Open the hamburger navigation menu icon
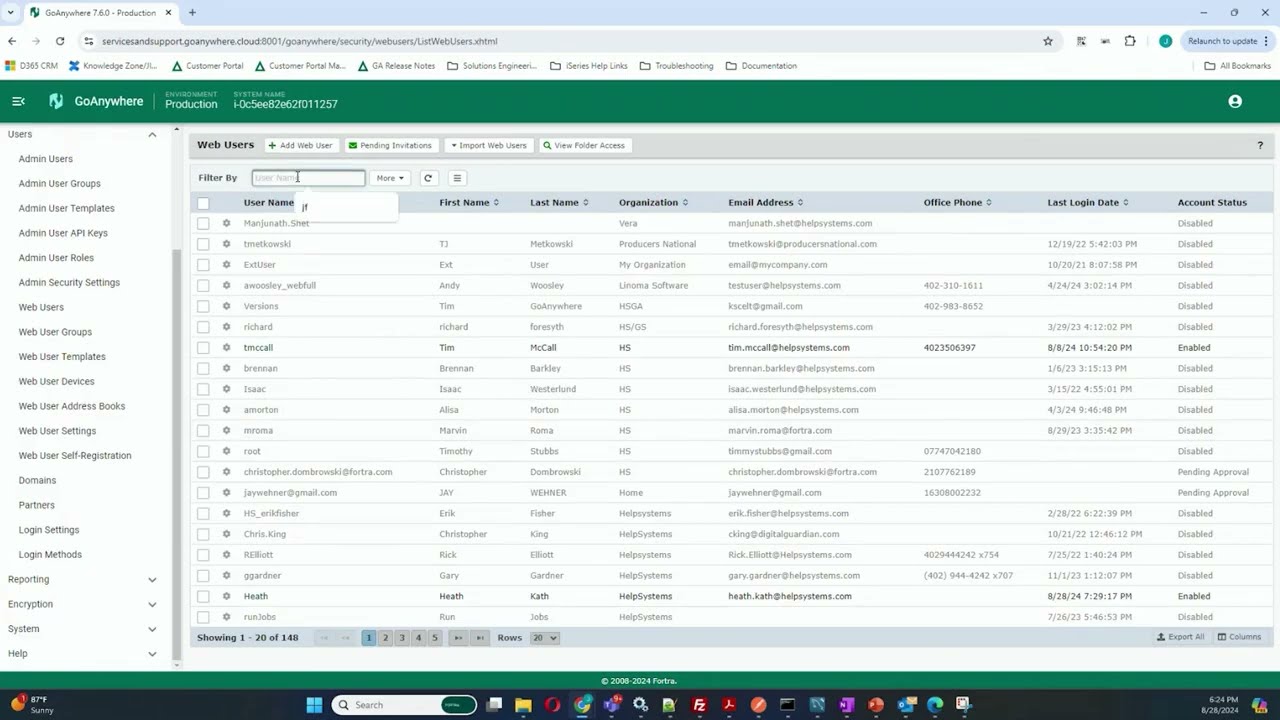The width and height of the screenshot is (1280, 720). 18,101
